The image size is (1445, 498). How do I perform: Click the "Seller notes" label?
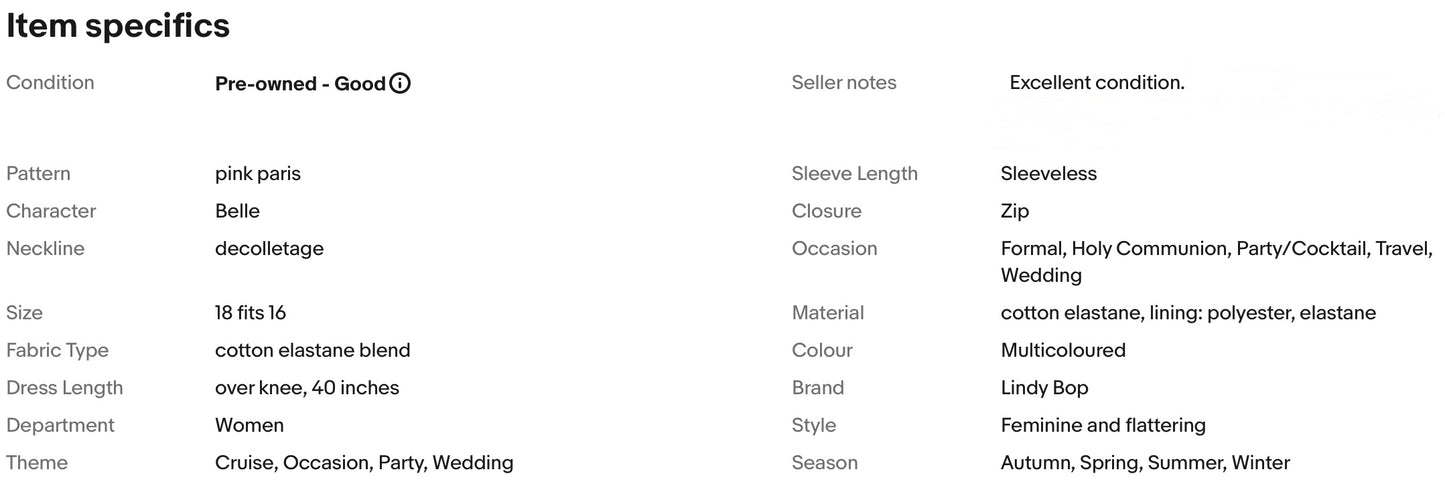coord(844,83)
